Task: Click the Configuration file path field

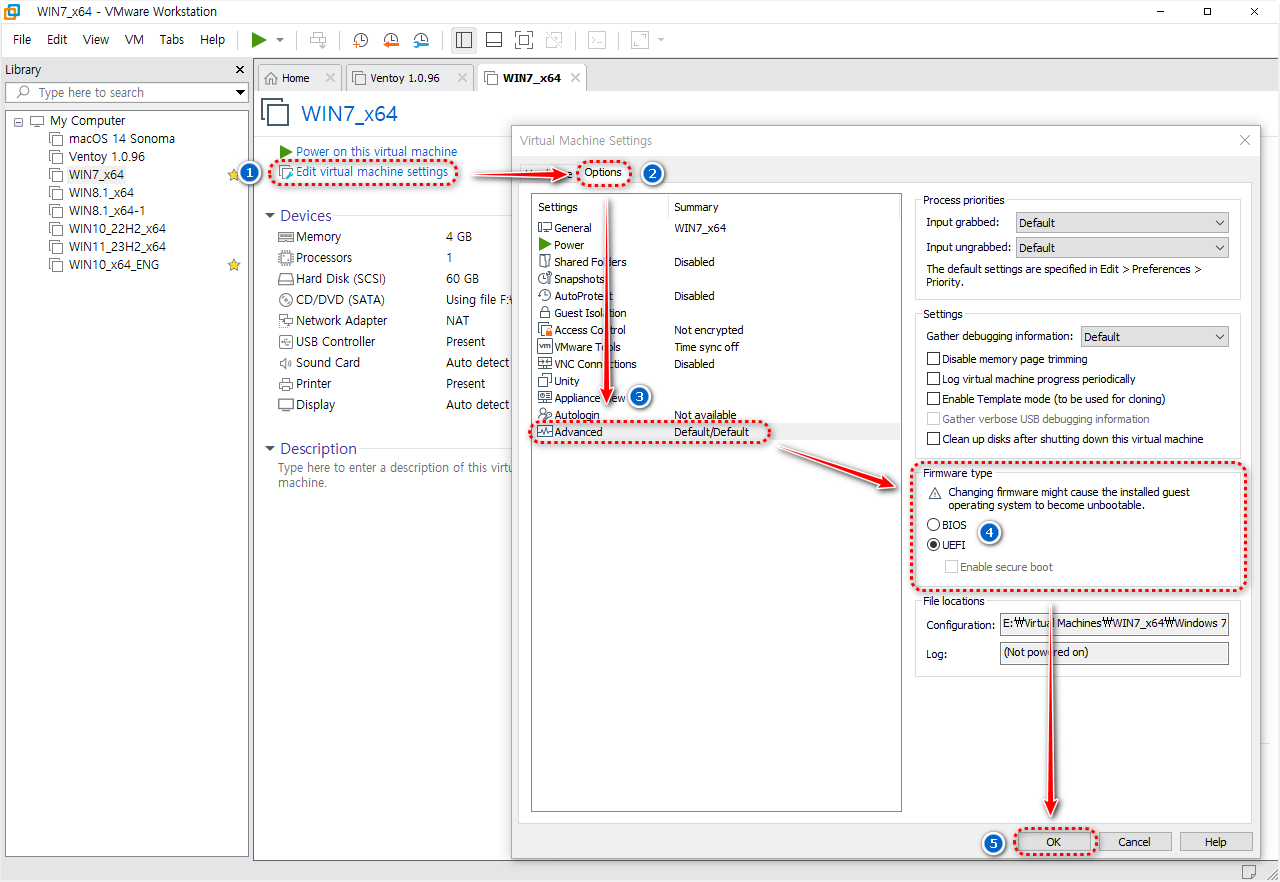Action: pos(1114,623)
